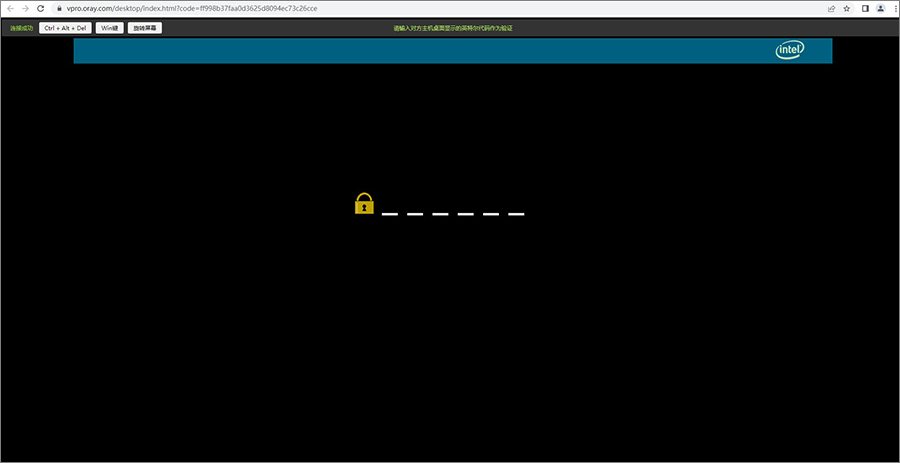This screenshot has width=900, height=463.
Task: Bookmark the page with the star icon
Action: [847, 9]
